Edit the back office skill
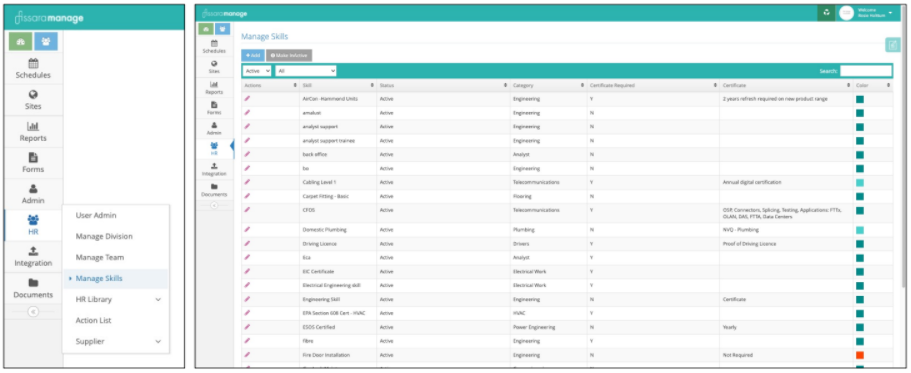Viewport: 911px width, 373px height. click(x=248, y=154)
